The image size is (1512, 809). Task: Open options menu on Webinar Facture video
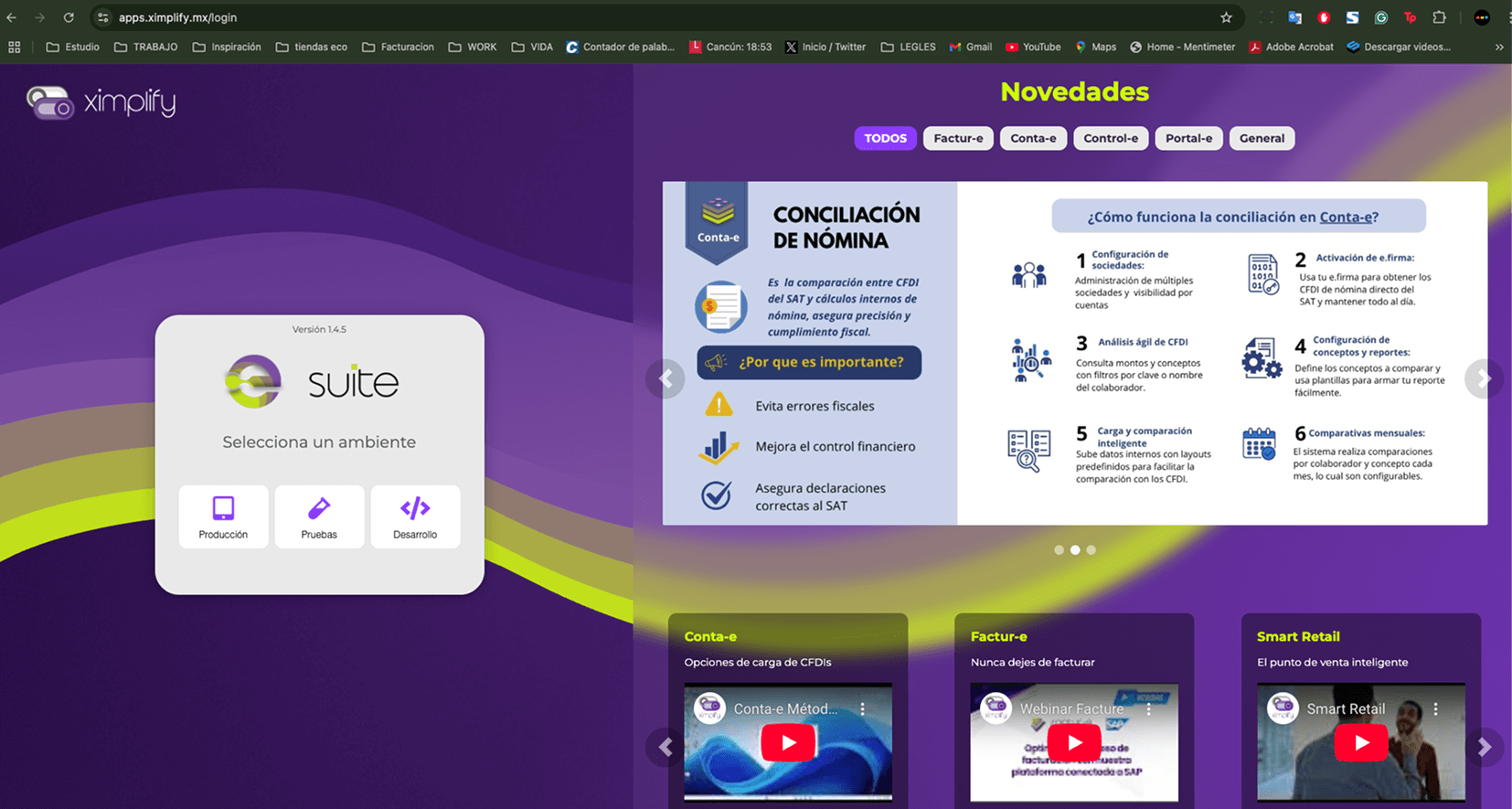tap(1148, 709)
